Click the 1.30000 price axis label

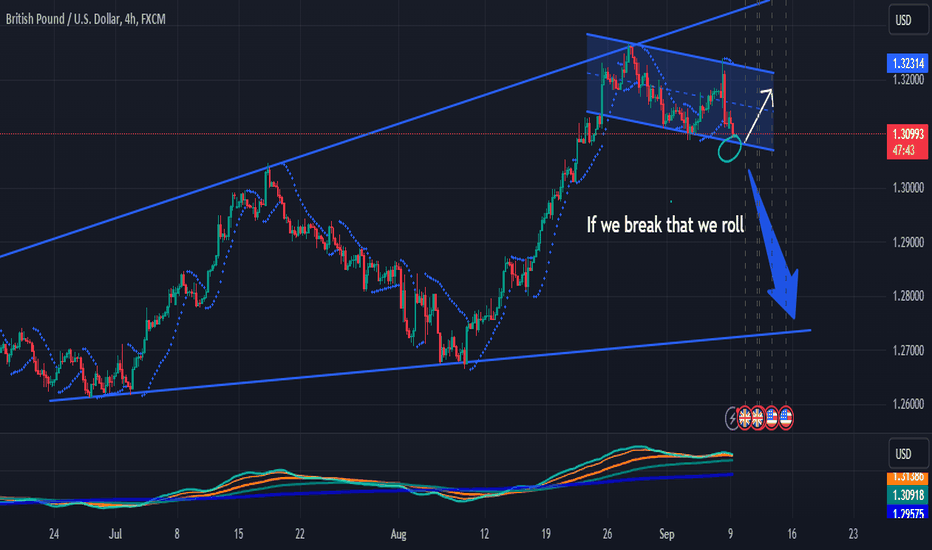point(908,188)
